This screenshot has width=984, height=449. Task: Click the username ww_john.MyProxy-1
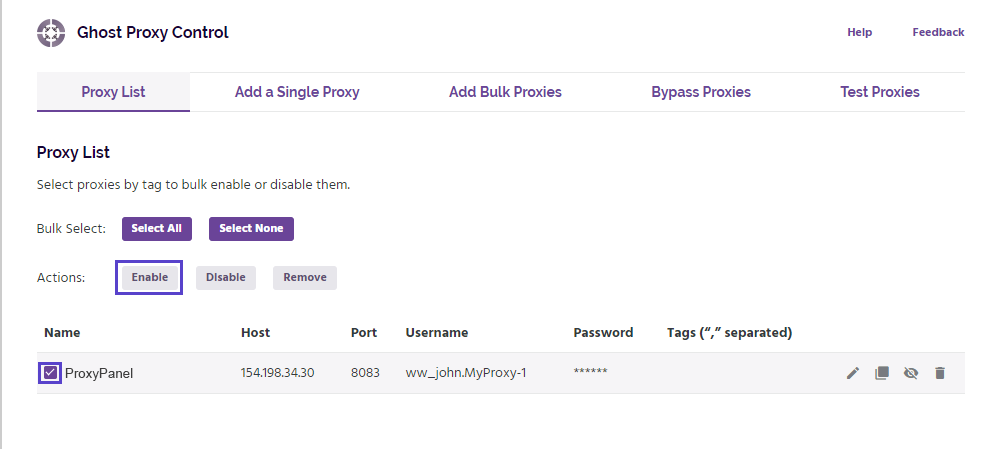465,373
